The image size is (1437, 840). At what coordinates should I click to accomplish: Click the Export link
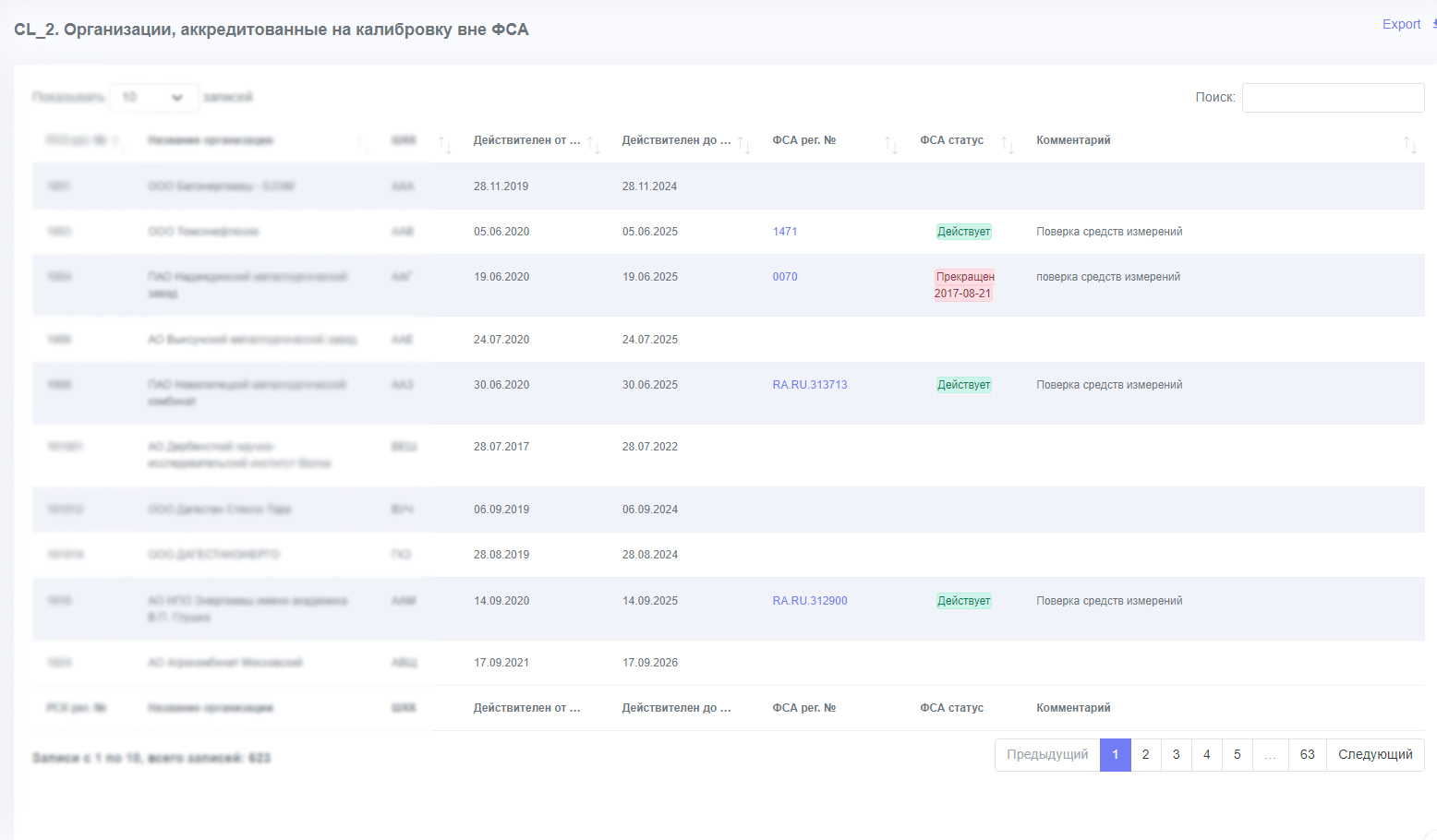click(1401, 25)
